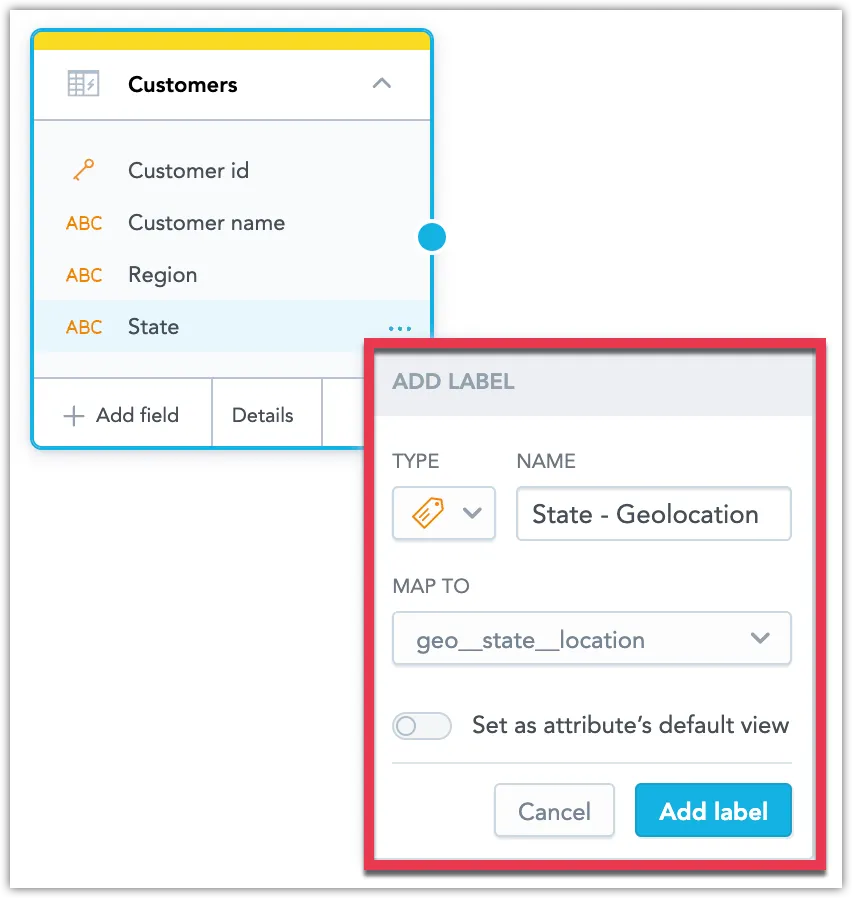Click the yellow header bar of Customers
This screenshot has width=852, height=898.
(x=232, y=38)
